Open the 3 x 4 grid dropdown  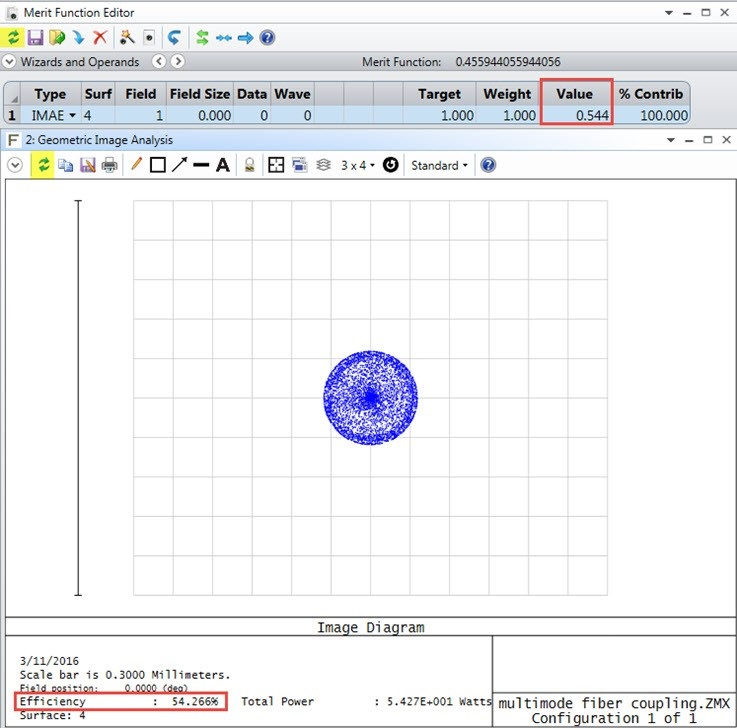[x=358, y=165]
